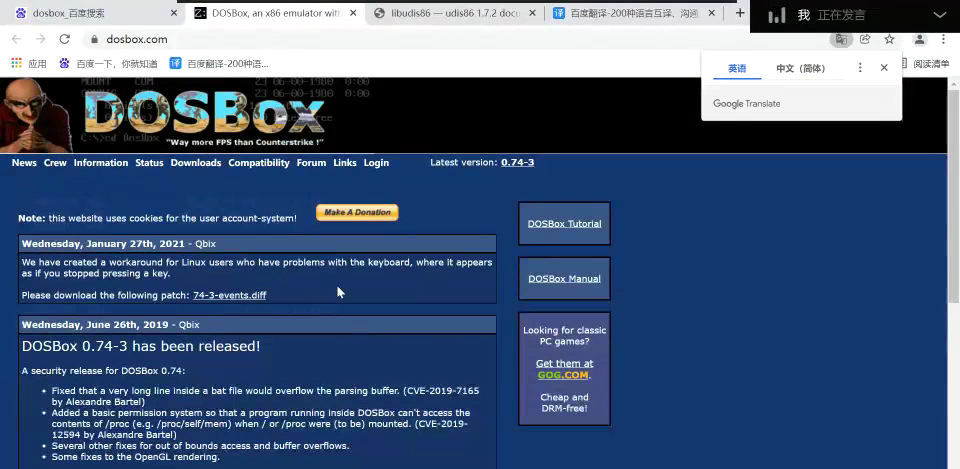Open the DOSBox Manual link
The width and height of the screenshot is (960, 469).
pos(564,279)
